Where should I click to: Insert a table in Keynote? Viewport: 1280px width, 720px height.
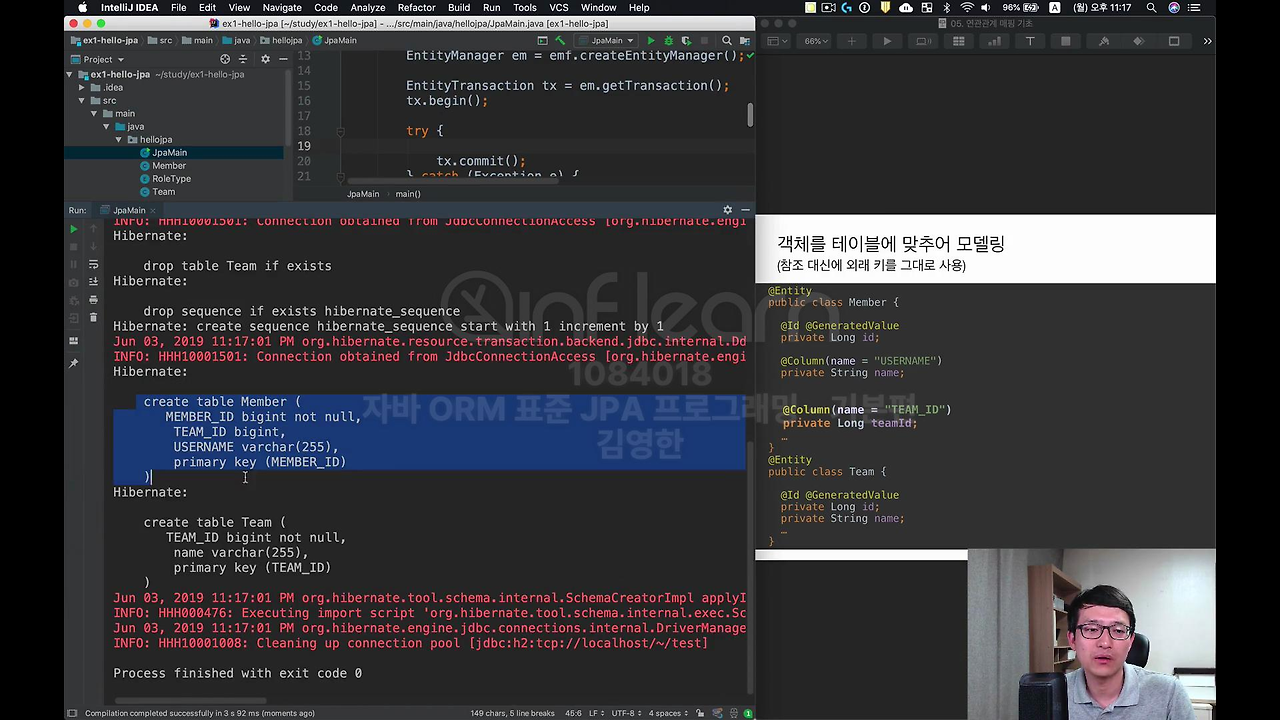click(958, 41)
